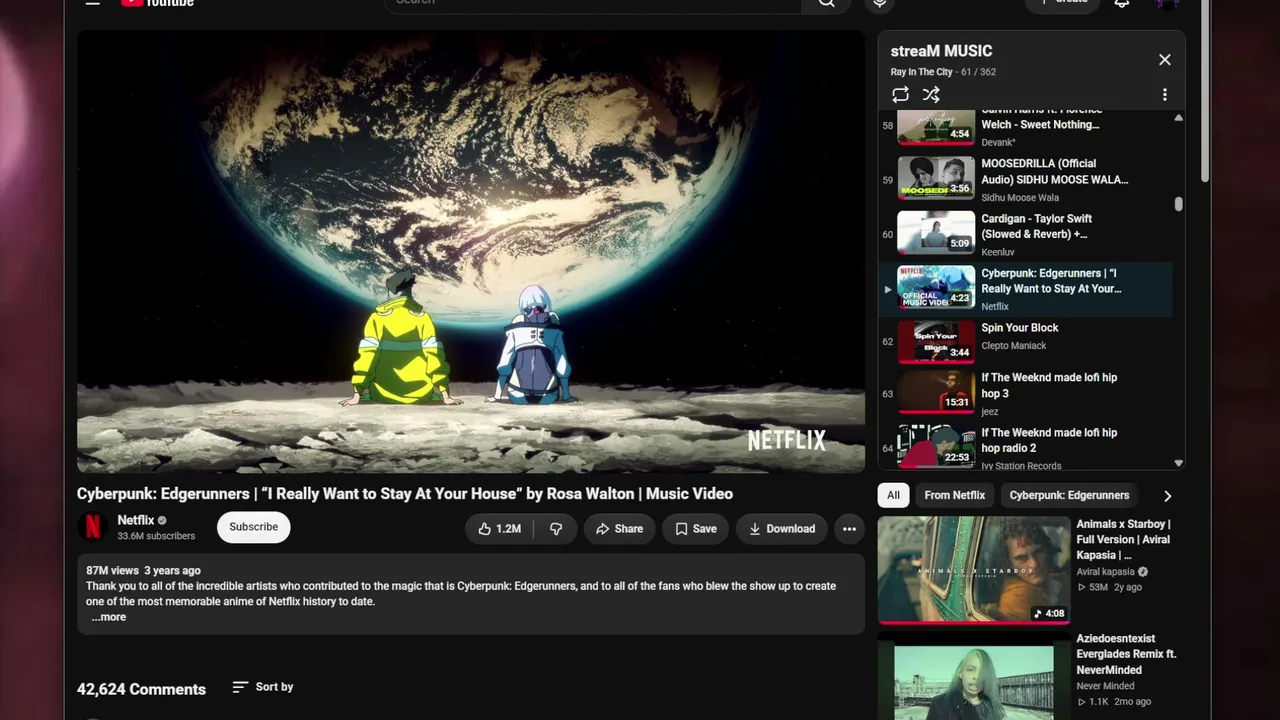Viewport: 1280px width, 720px height.
Task: Focus the YouTube search field
Action: point(592,3)
